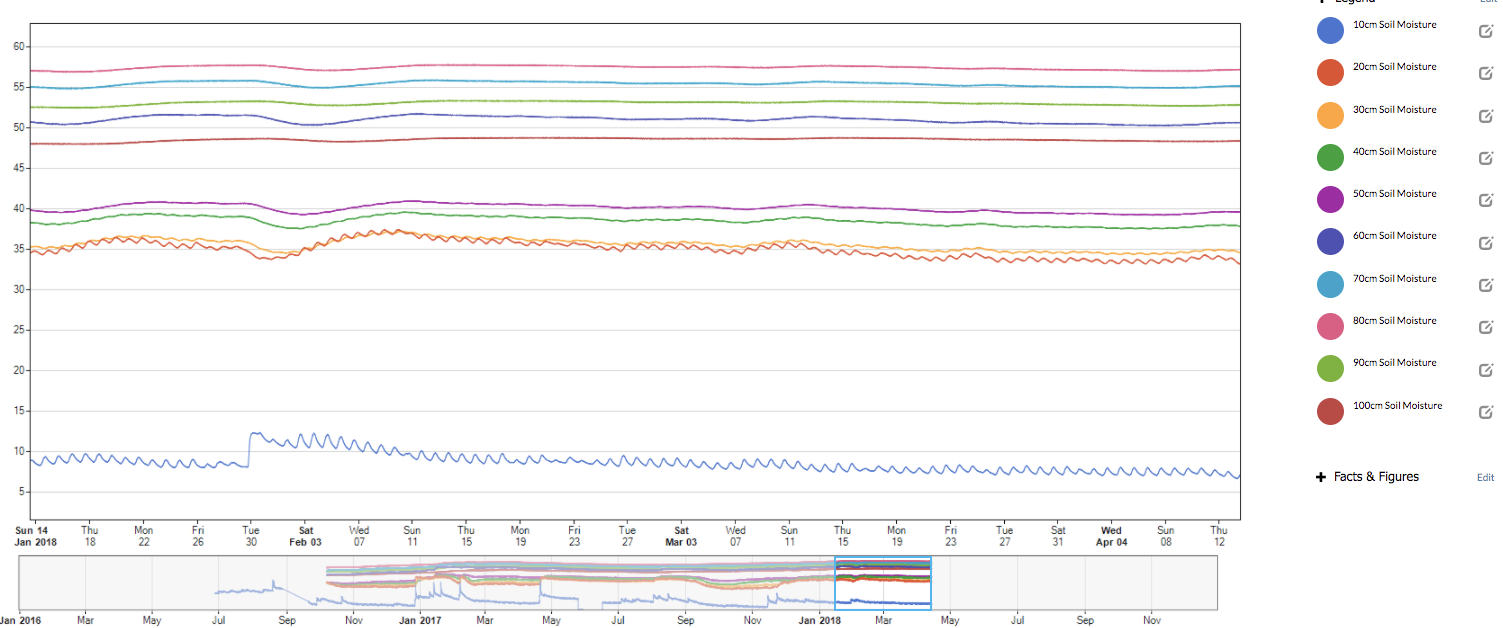Open the edit icon for 90cm Soil Moisture

pos(1484,369)
